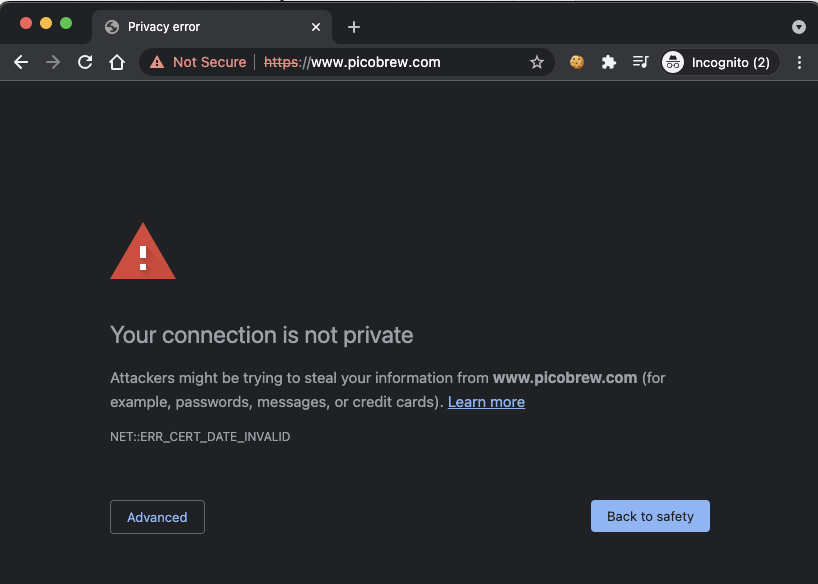This screenshot has width=818, height=584.
Task: Open a new tab with plus button
Action: 354,27
